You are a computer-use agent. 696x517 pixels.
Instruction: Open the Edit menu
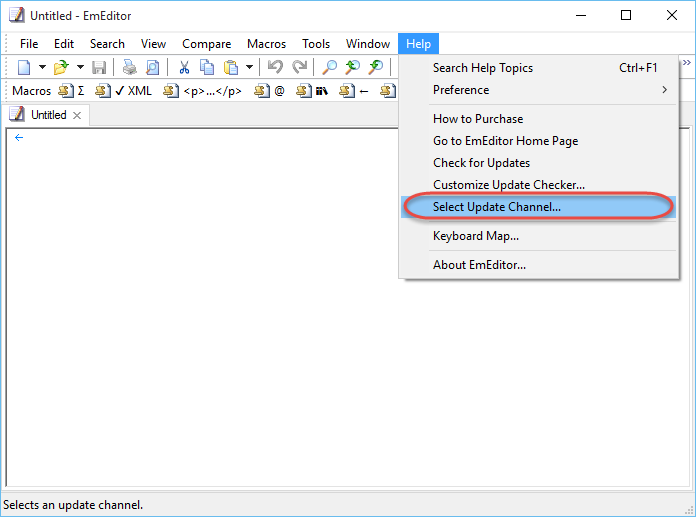64,44
